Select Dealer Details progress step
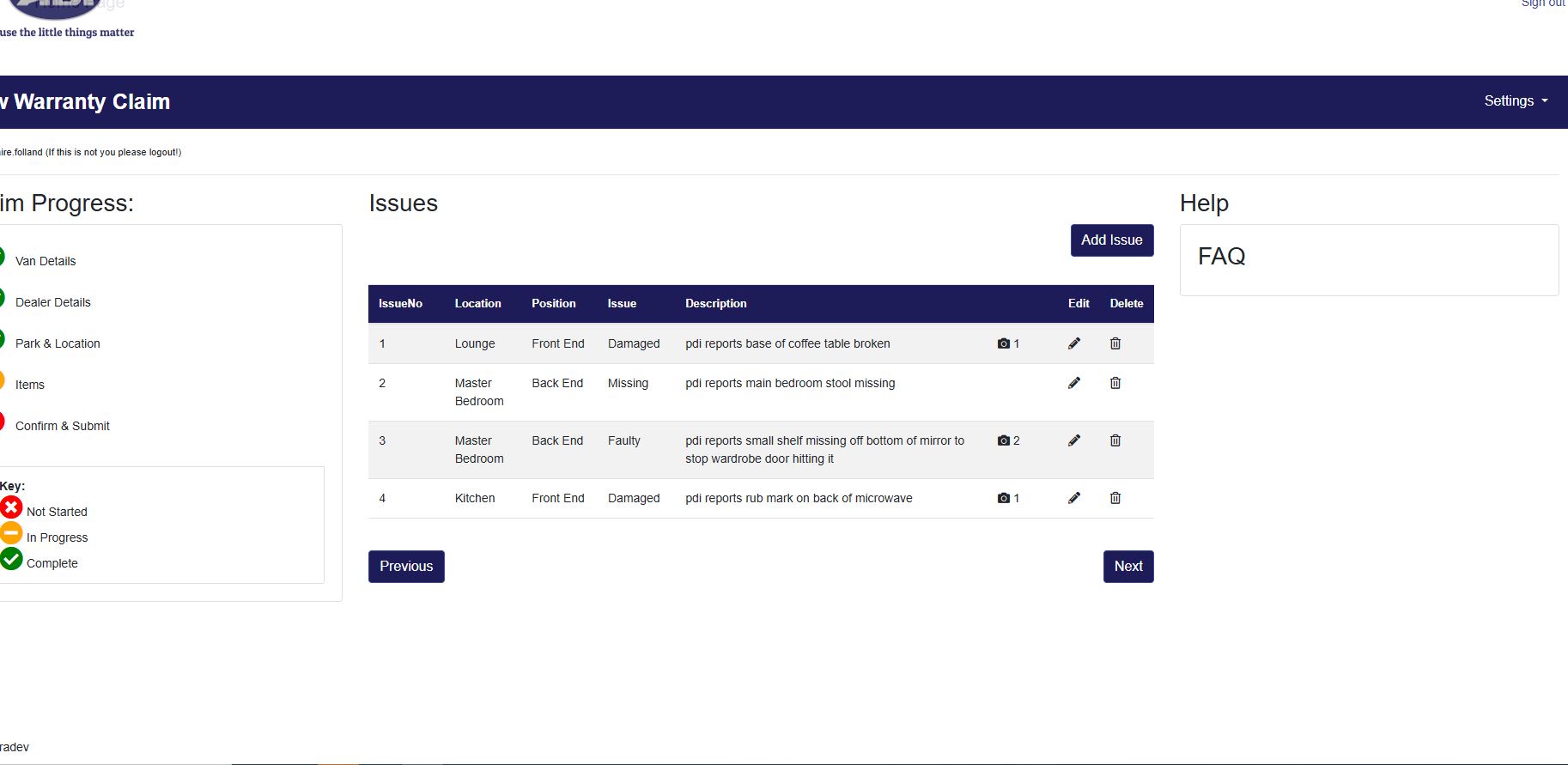 (x=52, y=302)
